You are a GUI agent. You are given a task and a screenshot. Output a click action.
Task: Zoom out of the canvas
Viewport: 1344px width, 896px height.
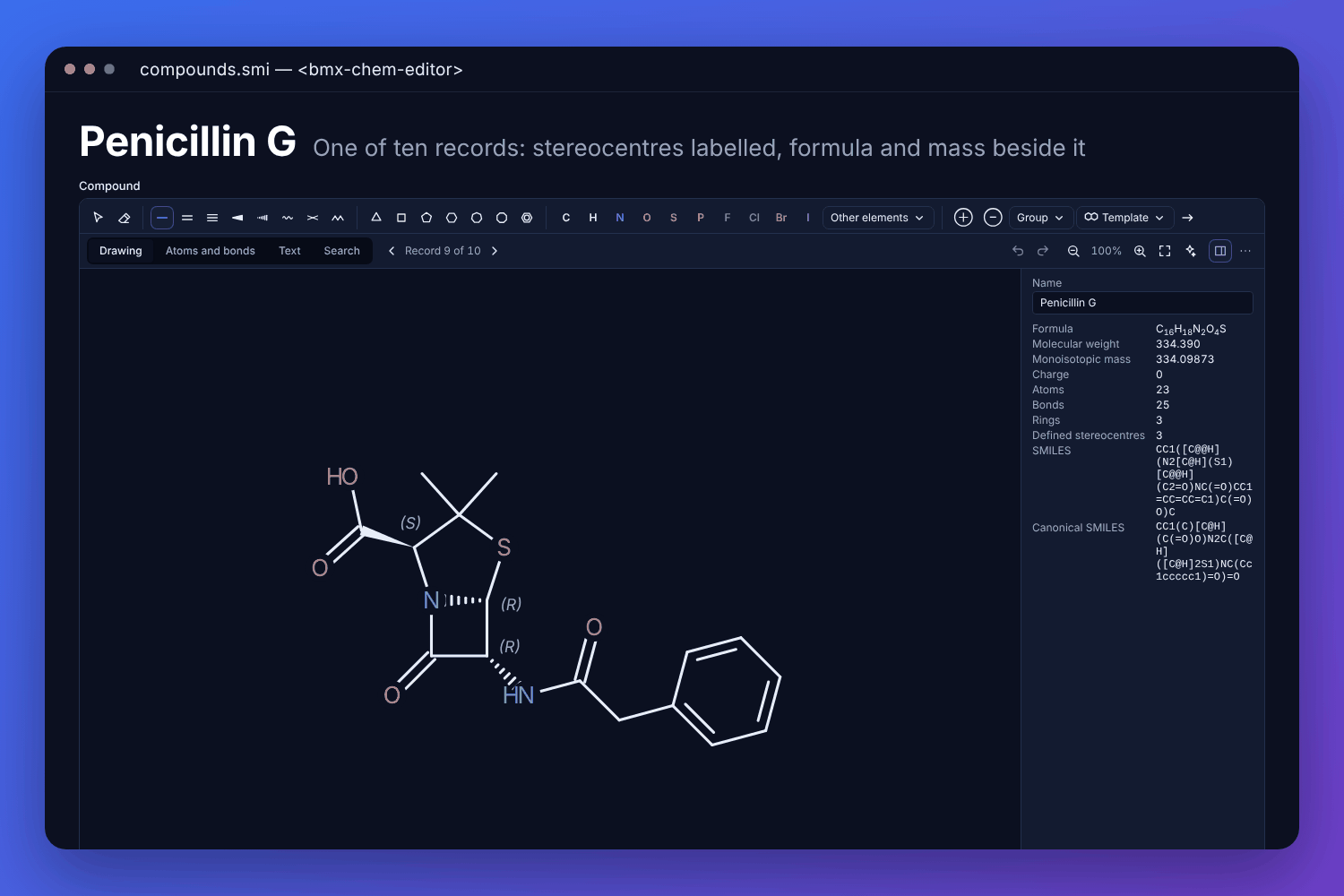[1073, 251]
